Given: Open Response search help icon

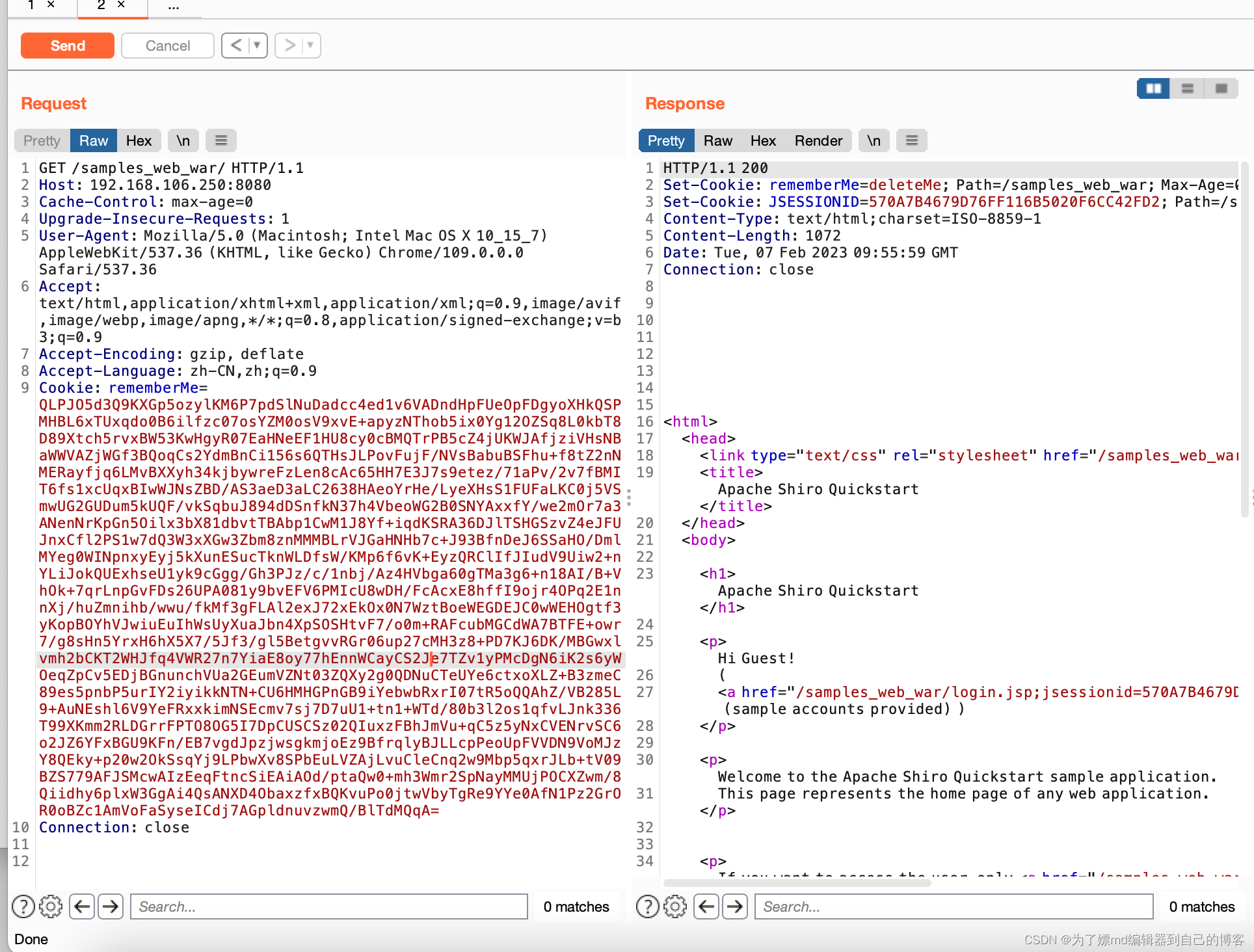Looking at the screenshot, I should [648, 906].
